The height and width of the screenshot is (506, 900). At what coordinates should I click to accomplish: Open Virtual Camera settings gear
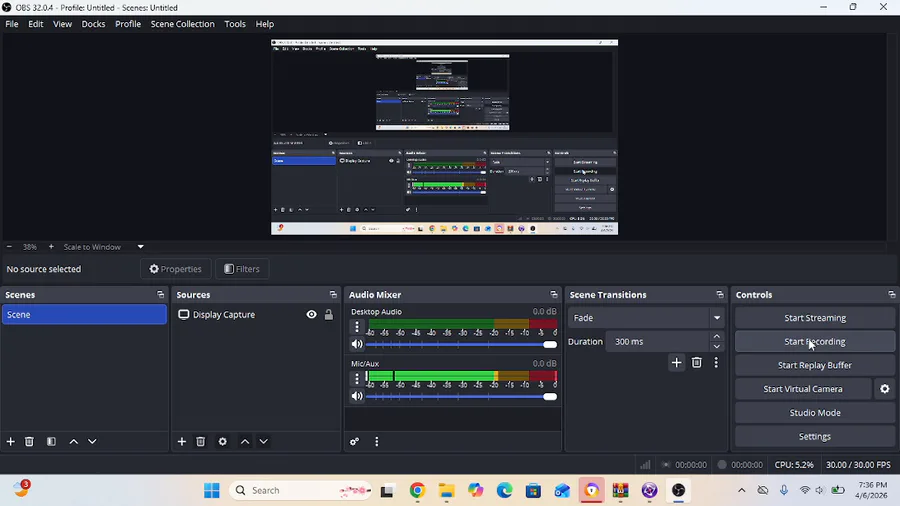885,389
